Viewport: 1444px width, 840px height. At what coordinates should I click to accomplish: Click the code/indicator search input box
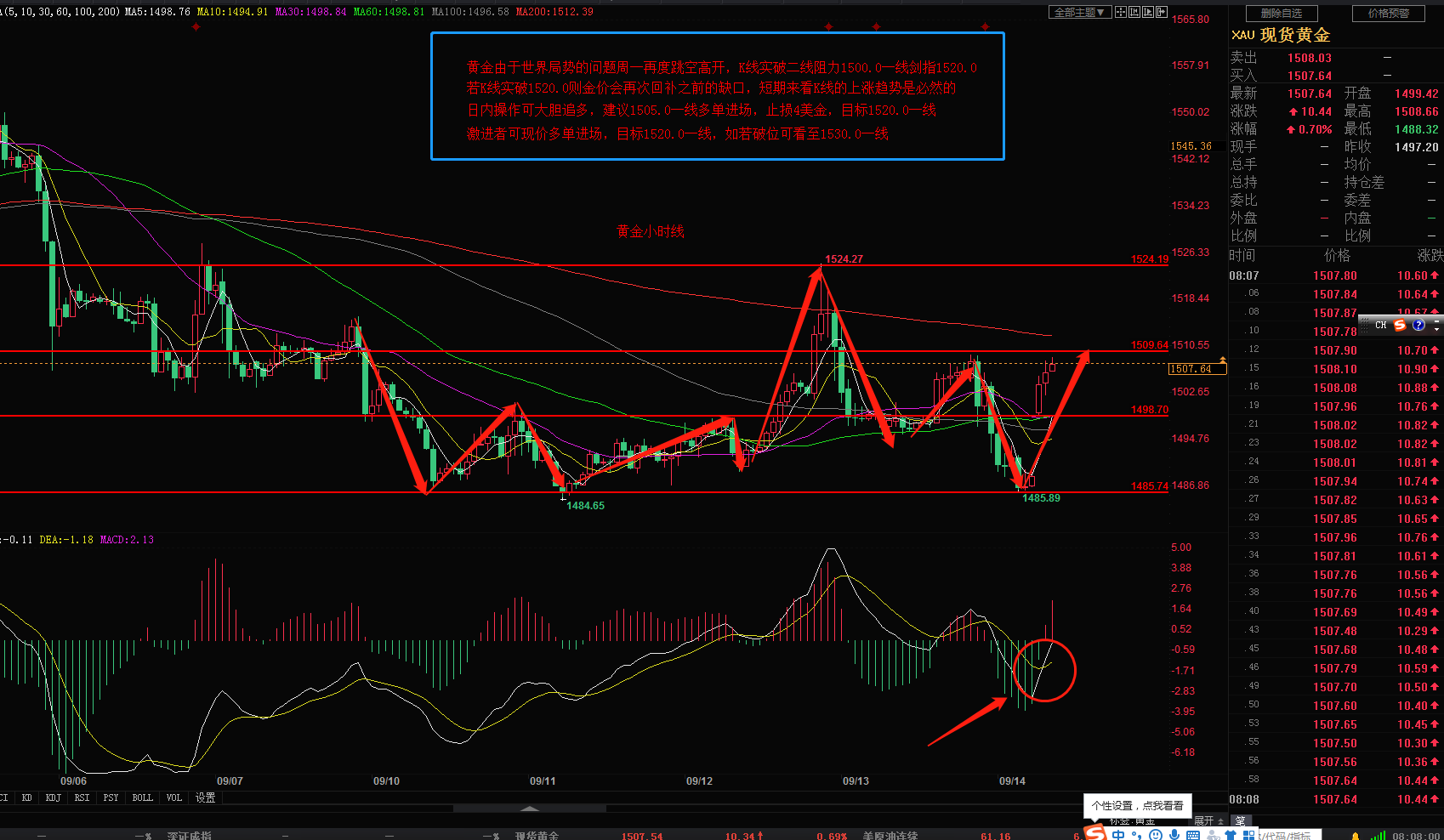pos(1288,836)
